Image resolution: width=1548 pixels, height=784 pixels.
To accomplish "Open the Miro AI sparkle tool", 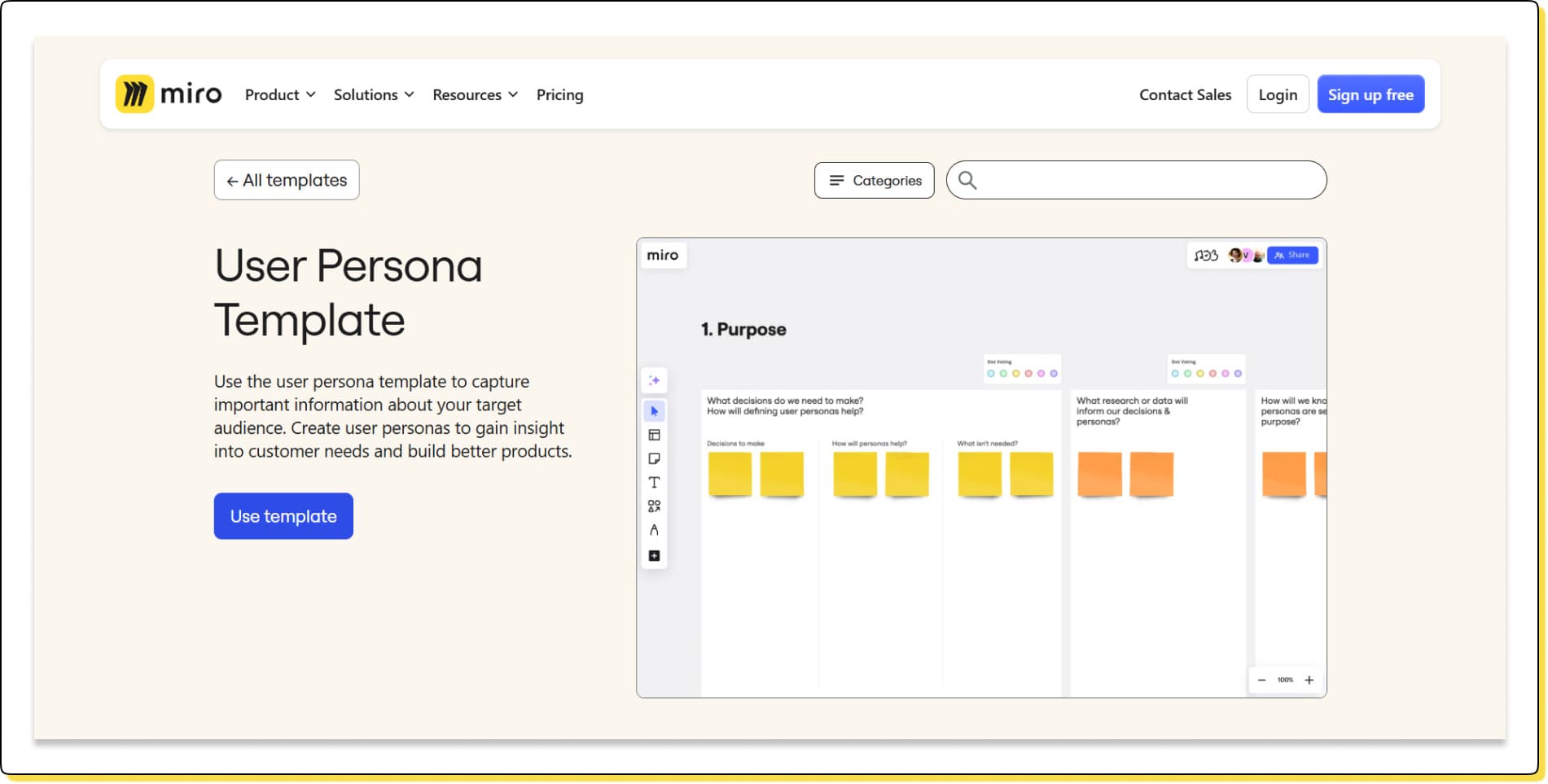I will (x=654, y=380).
